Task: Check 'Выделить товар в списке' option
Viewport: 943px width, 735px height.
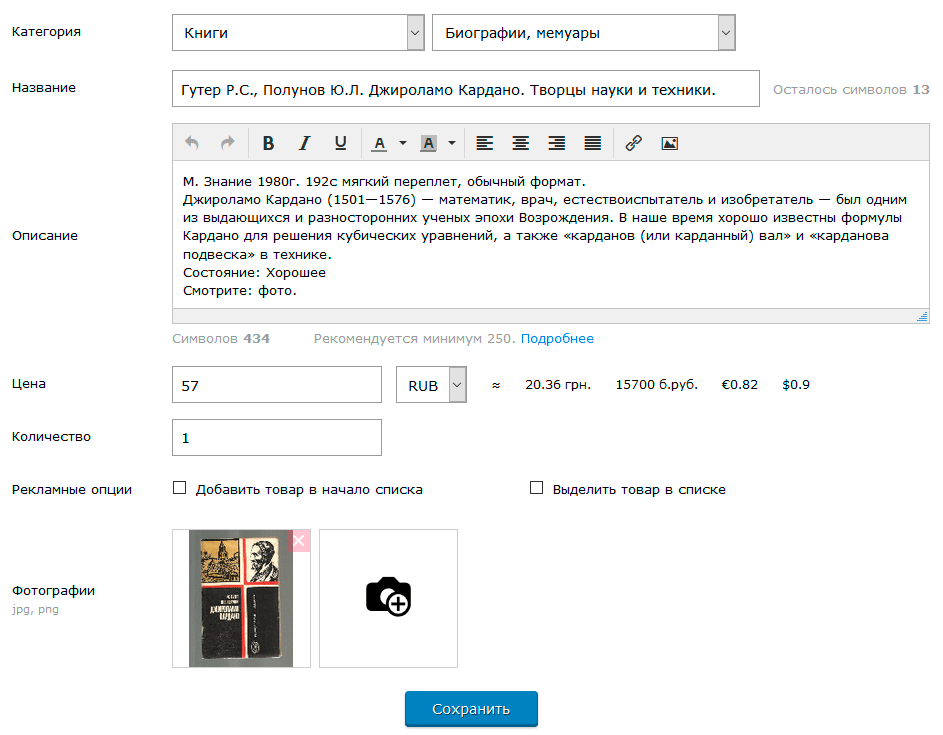Action: pos(537,488)
